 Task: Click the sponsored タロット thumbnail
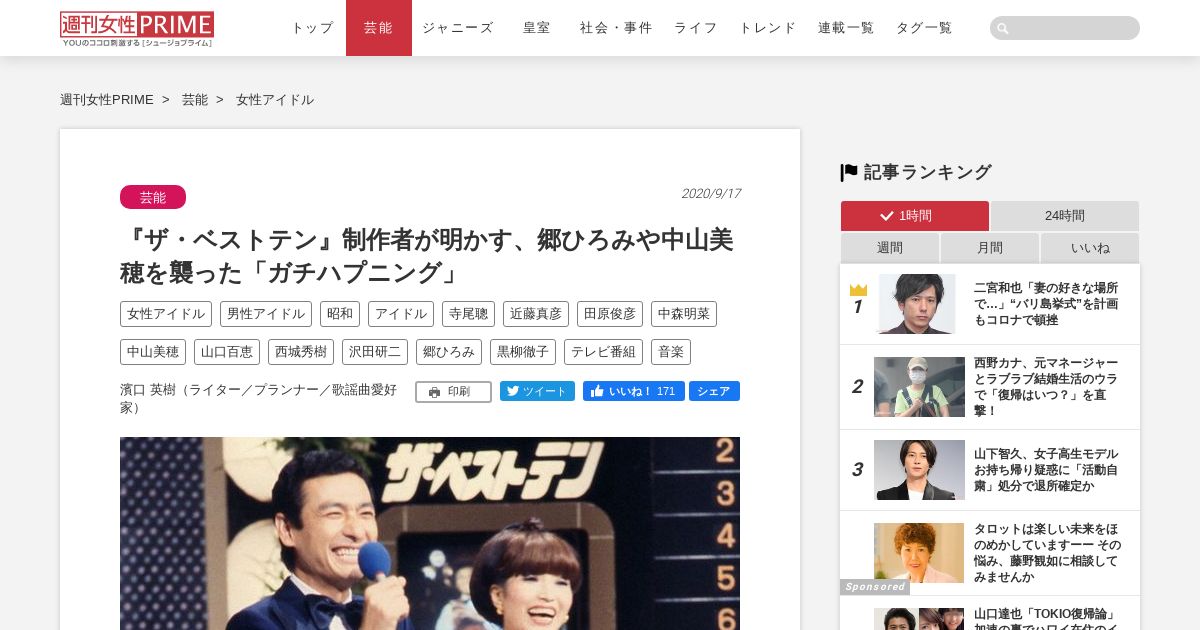[x=919, y=553]
